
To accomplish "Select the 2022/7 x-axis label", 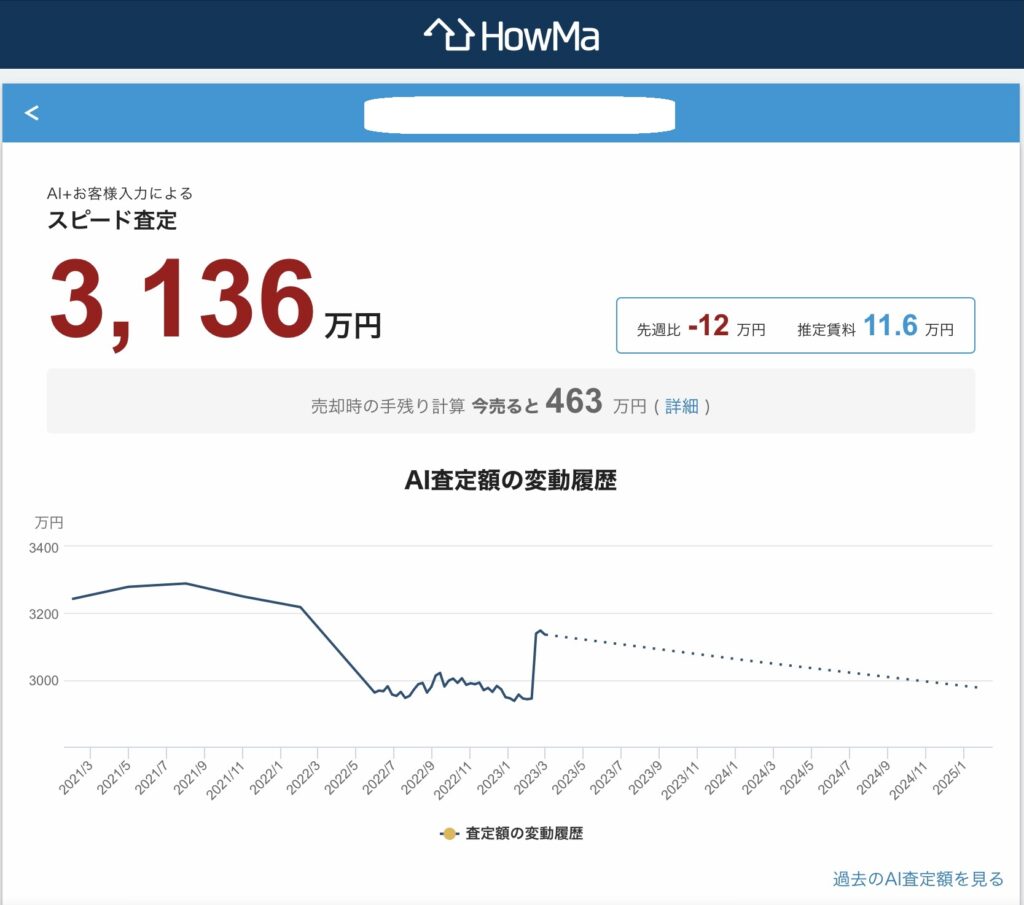I will [x=379, y=778].
